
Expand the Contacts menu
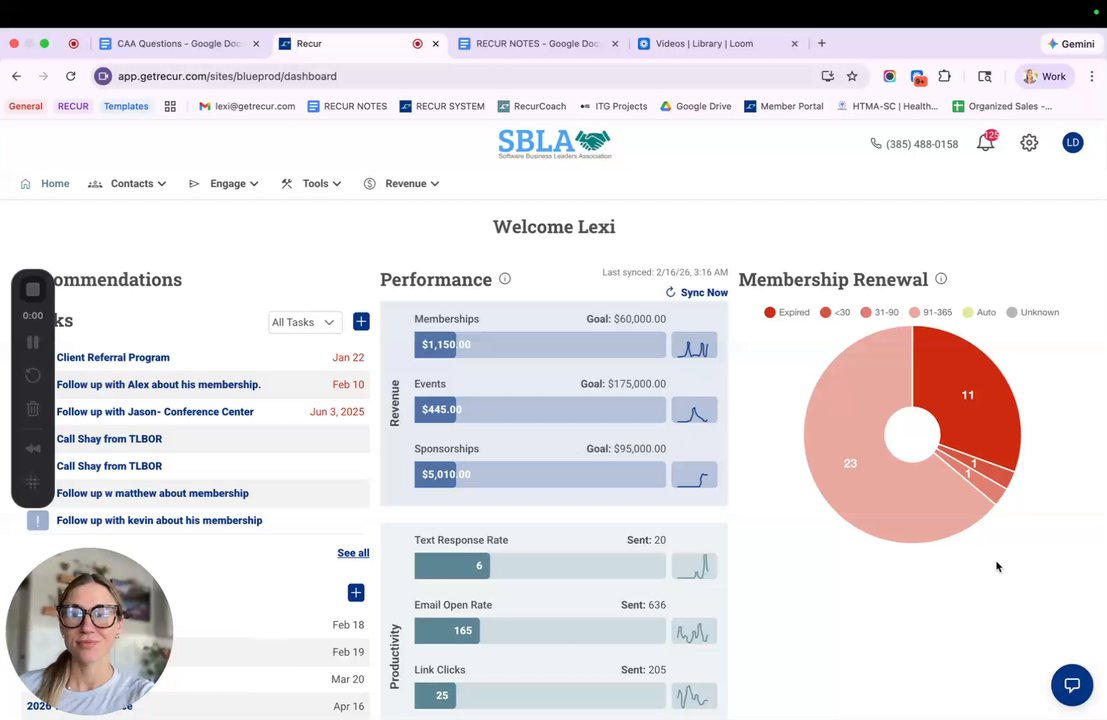pyautogui.click(x=127, y=184)
